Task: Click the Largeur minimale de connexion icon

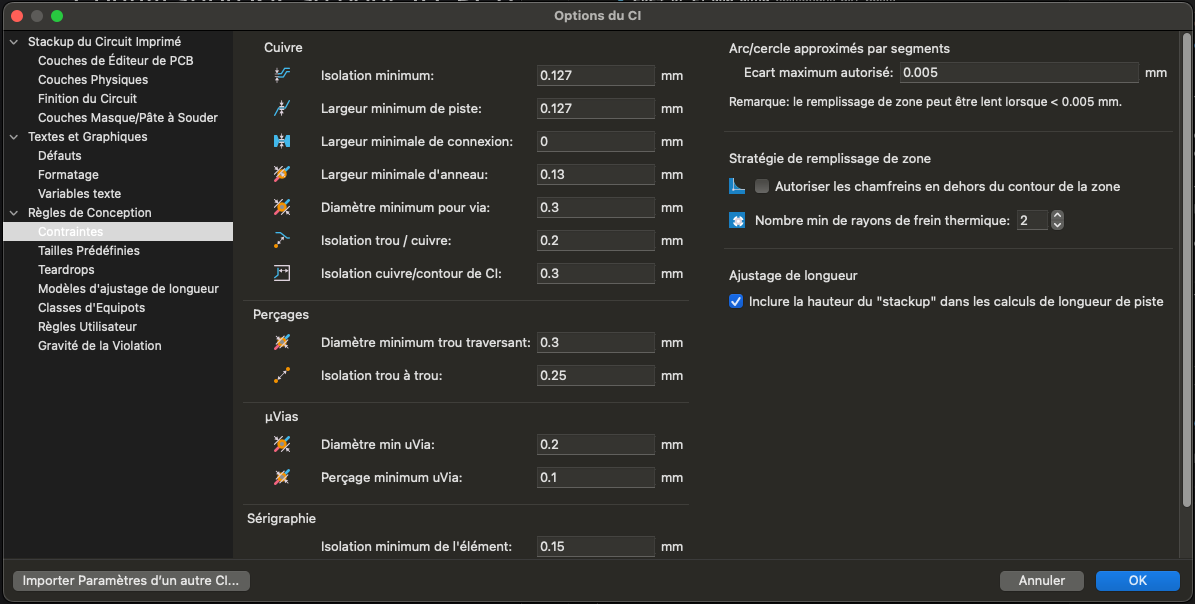Action: point(282,141)
